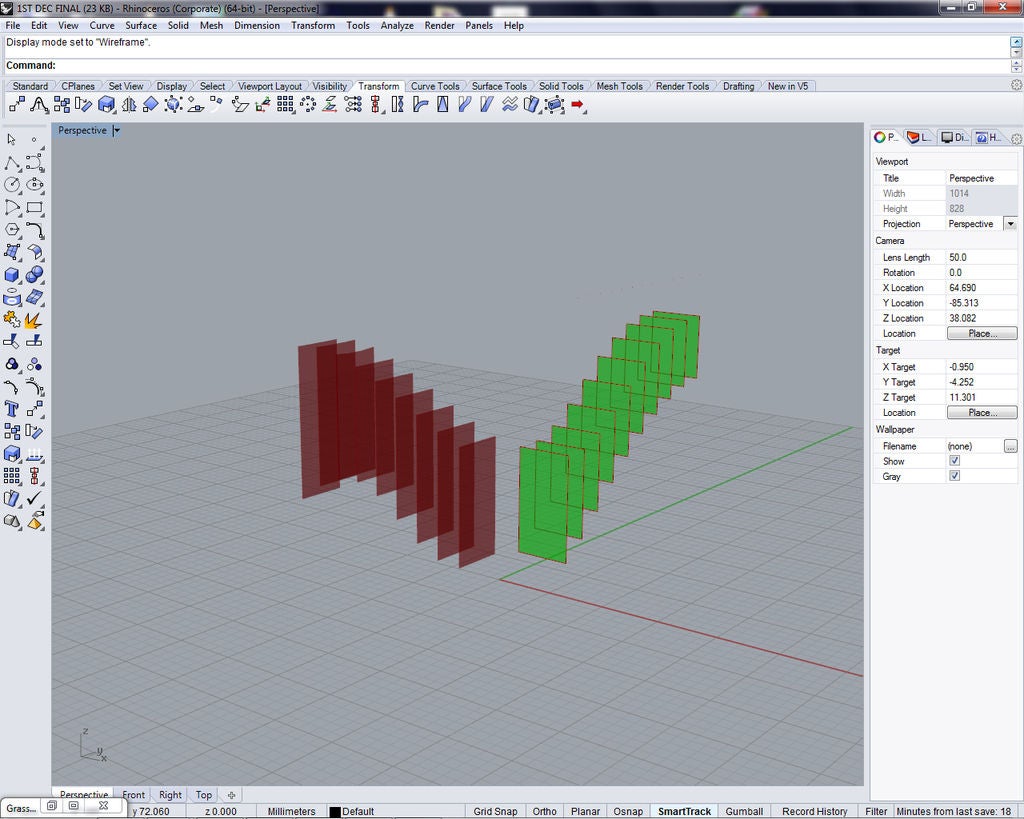Switch to the Curve Tools toolbar tab
This screenshot has width=1024, height=819.
click(x=435, y=86)
